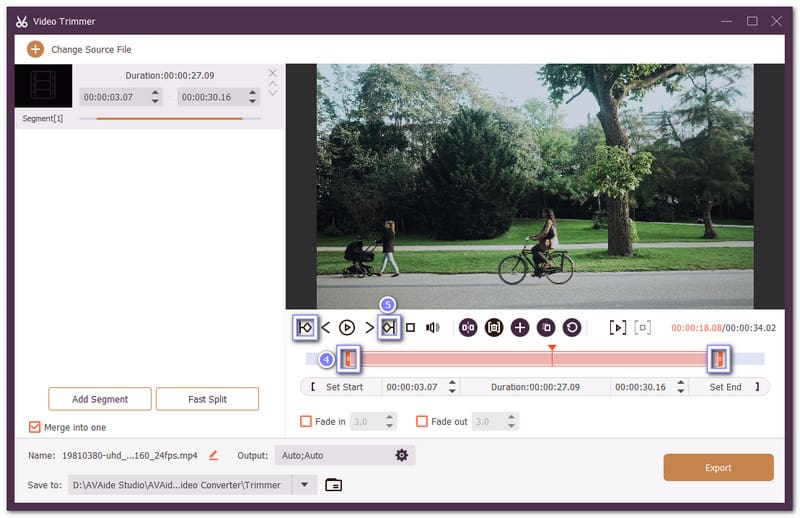Uncheck the Merge into one checkbox
800x518 pixels.
tap(35, 427)
